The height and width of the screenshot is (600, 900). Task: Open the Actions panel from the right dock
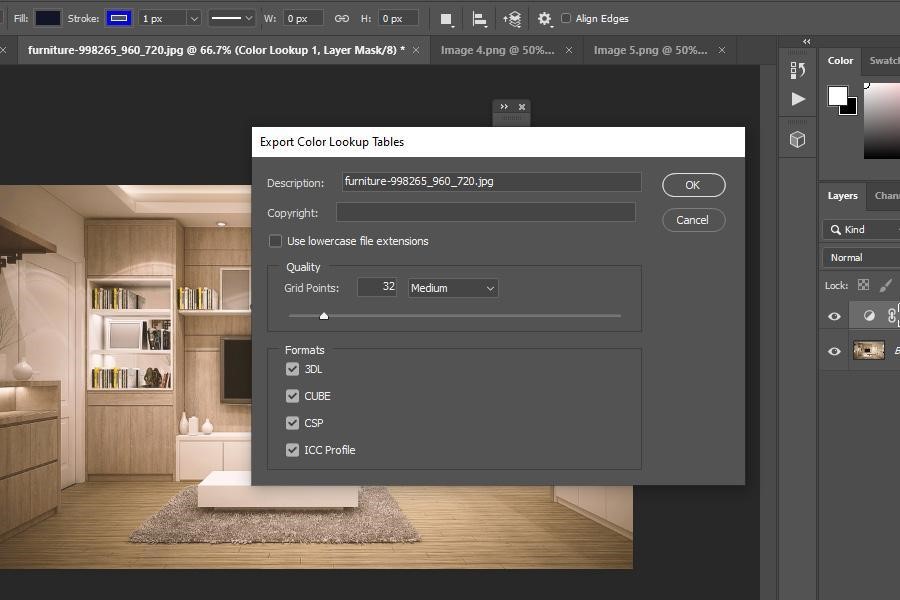tap(796, 98)
